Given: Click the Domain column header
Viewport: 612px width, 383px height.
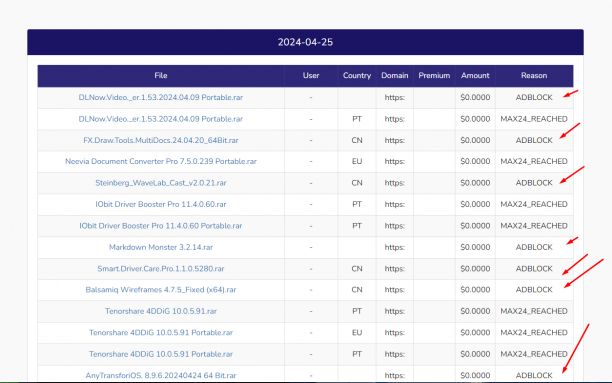Looking at the screenshot, I should (x=395, y=76).
